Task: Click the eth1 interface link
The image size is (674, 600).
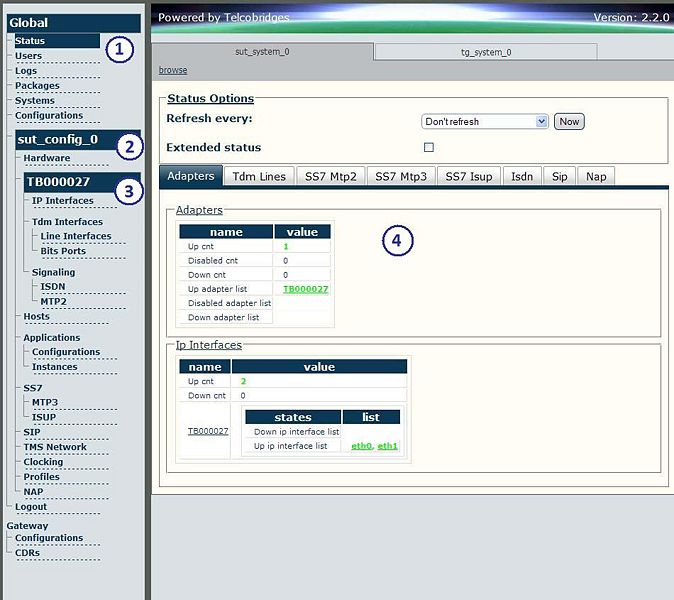Action: 387,446
